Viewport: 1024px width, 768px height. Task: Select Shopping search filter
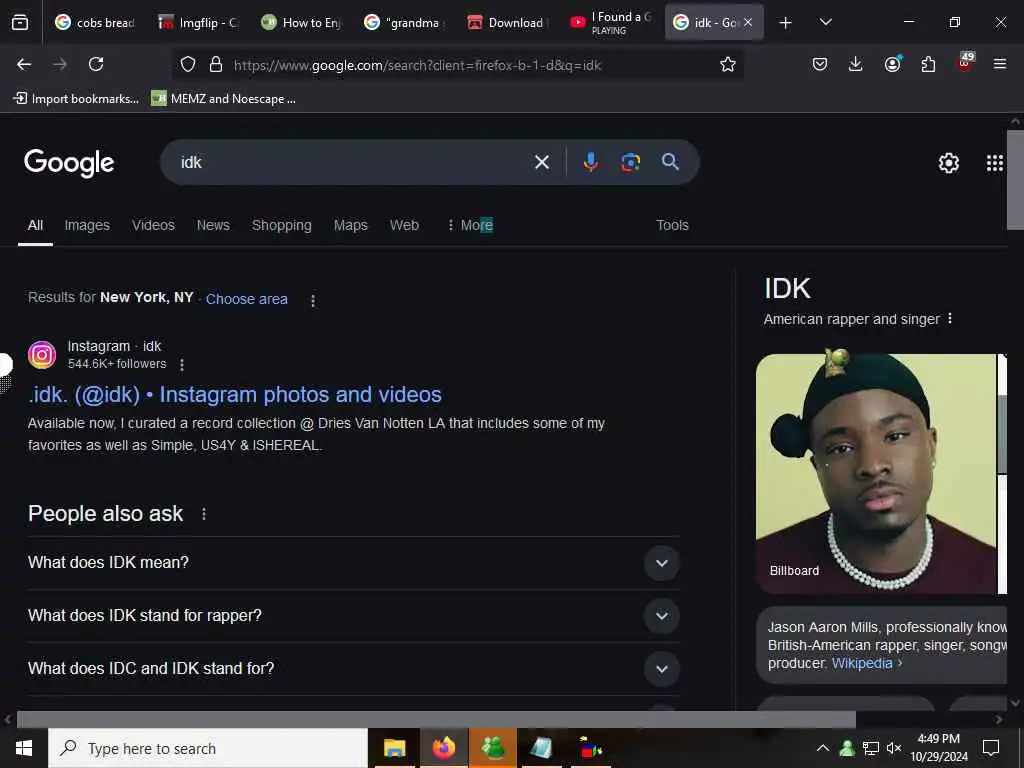(x=281, y=225)
